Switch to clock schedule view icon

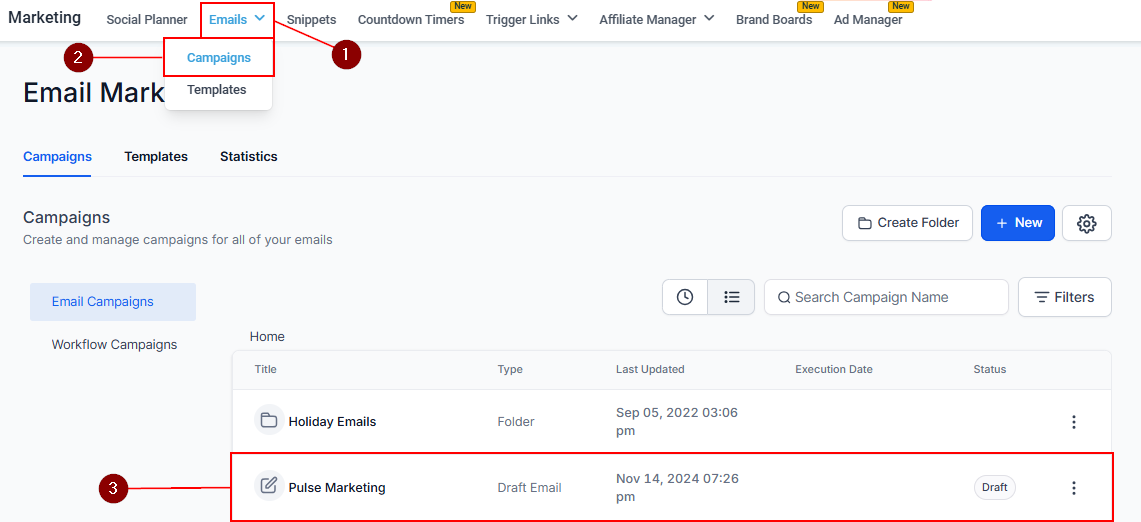point(685,297)
